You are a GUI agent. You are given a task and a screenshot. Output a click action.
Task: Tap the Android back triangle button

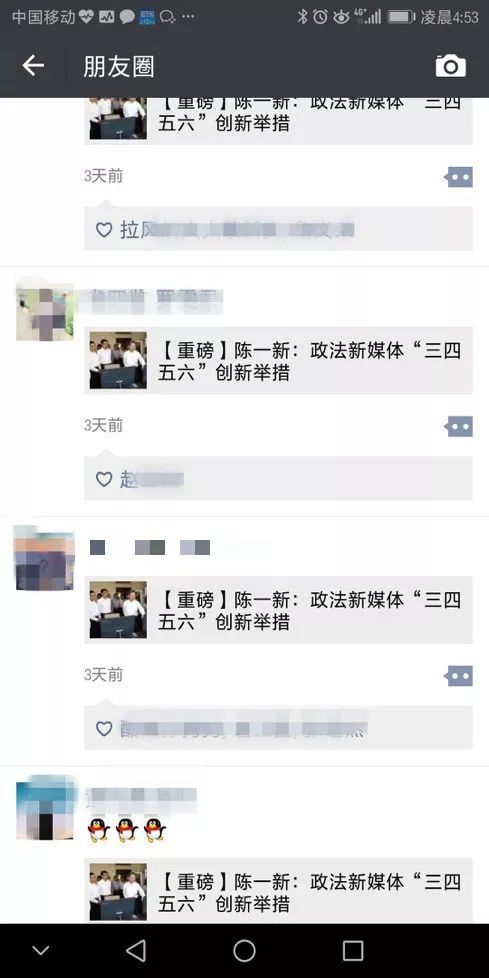(136, 951)
